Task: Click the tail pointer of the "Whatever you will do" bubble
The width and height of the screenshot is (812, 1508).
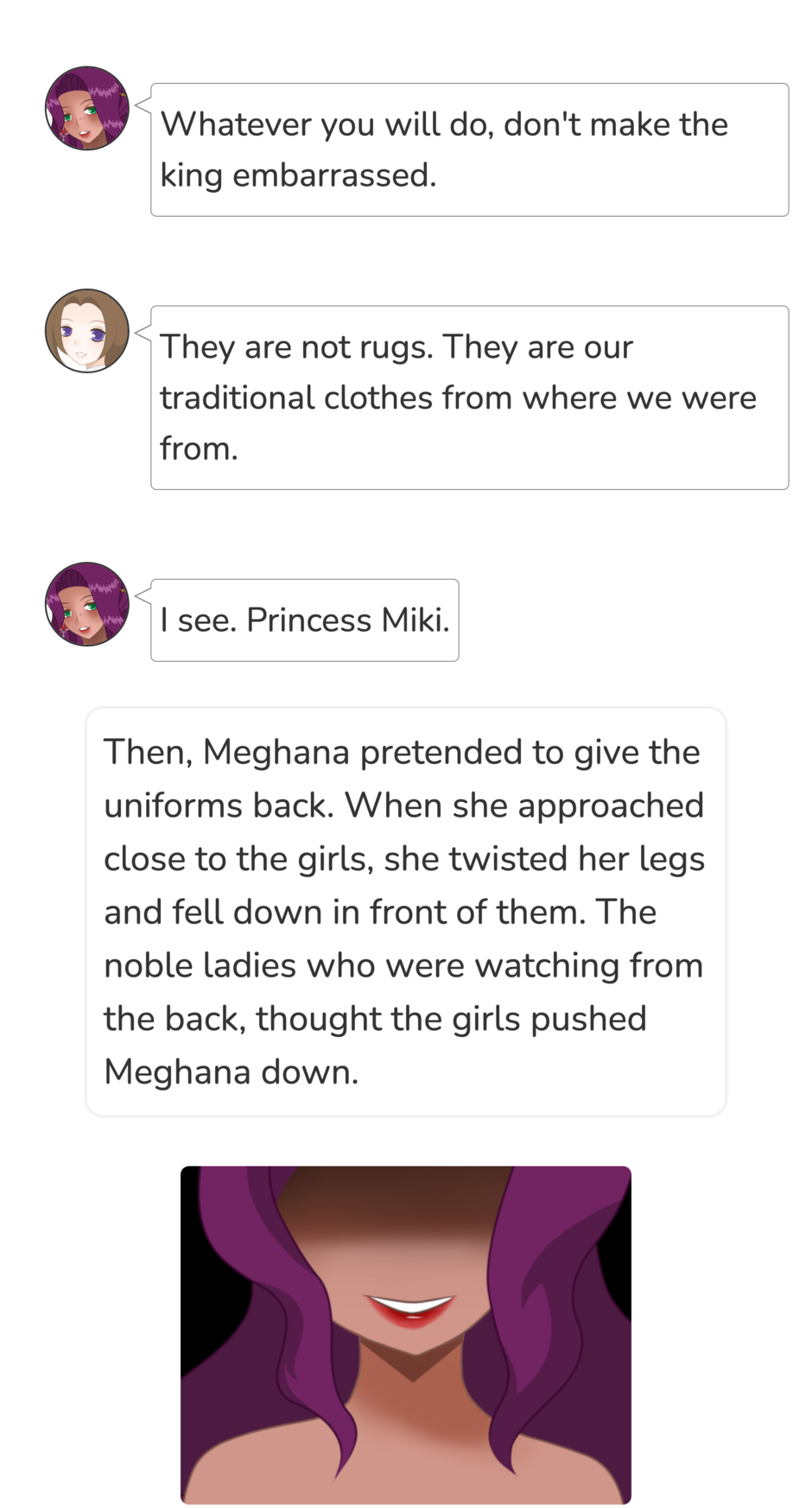Action: pyautogui.click(x=143, y=107)
